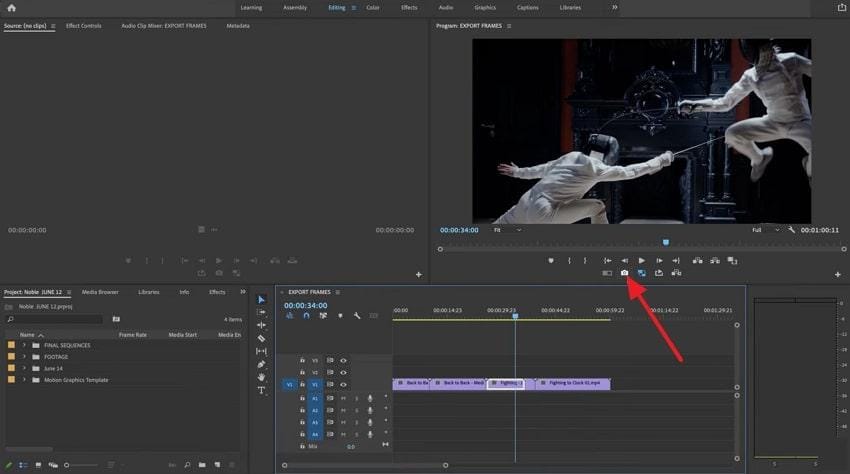Viewport: 850px width, 474px height.
Task: Sort Project panel by Name column
Action: click(27, 335)
